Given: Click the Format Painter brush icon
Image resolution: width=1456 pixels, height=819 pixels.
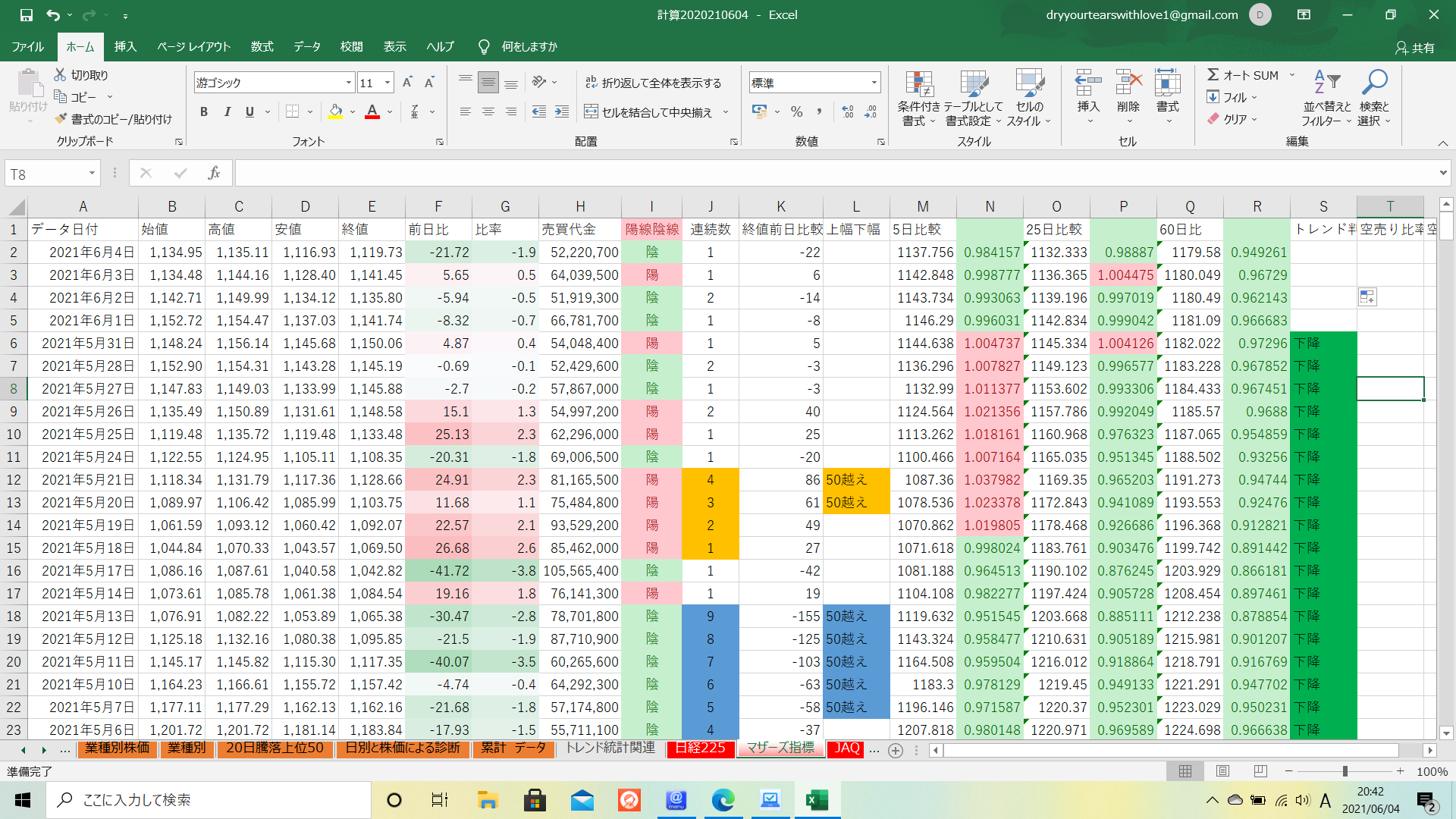Looking at the screenshot, I should (x=61, y=119).
